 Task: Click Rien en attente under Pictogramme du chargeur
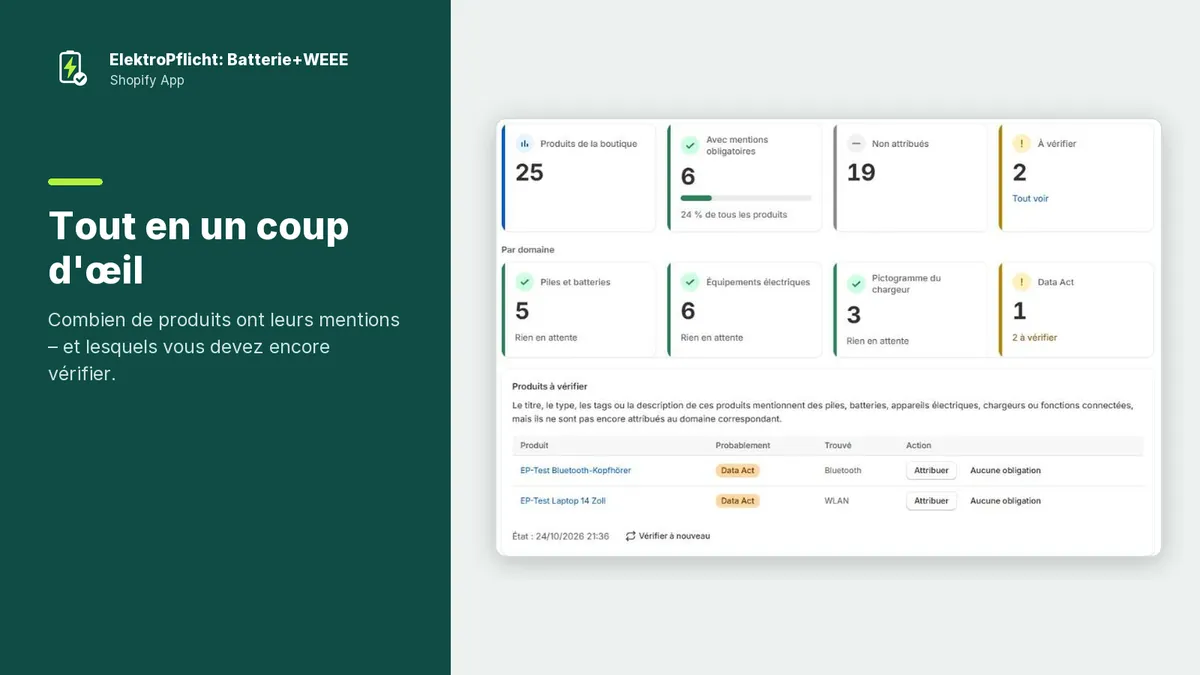point(878,341)
